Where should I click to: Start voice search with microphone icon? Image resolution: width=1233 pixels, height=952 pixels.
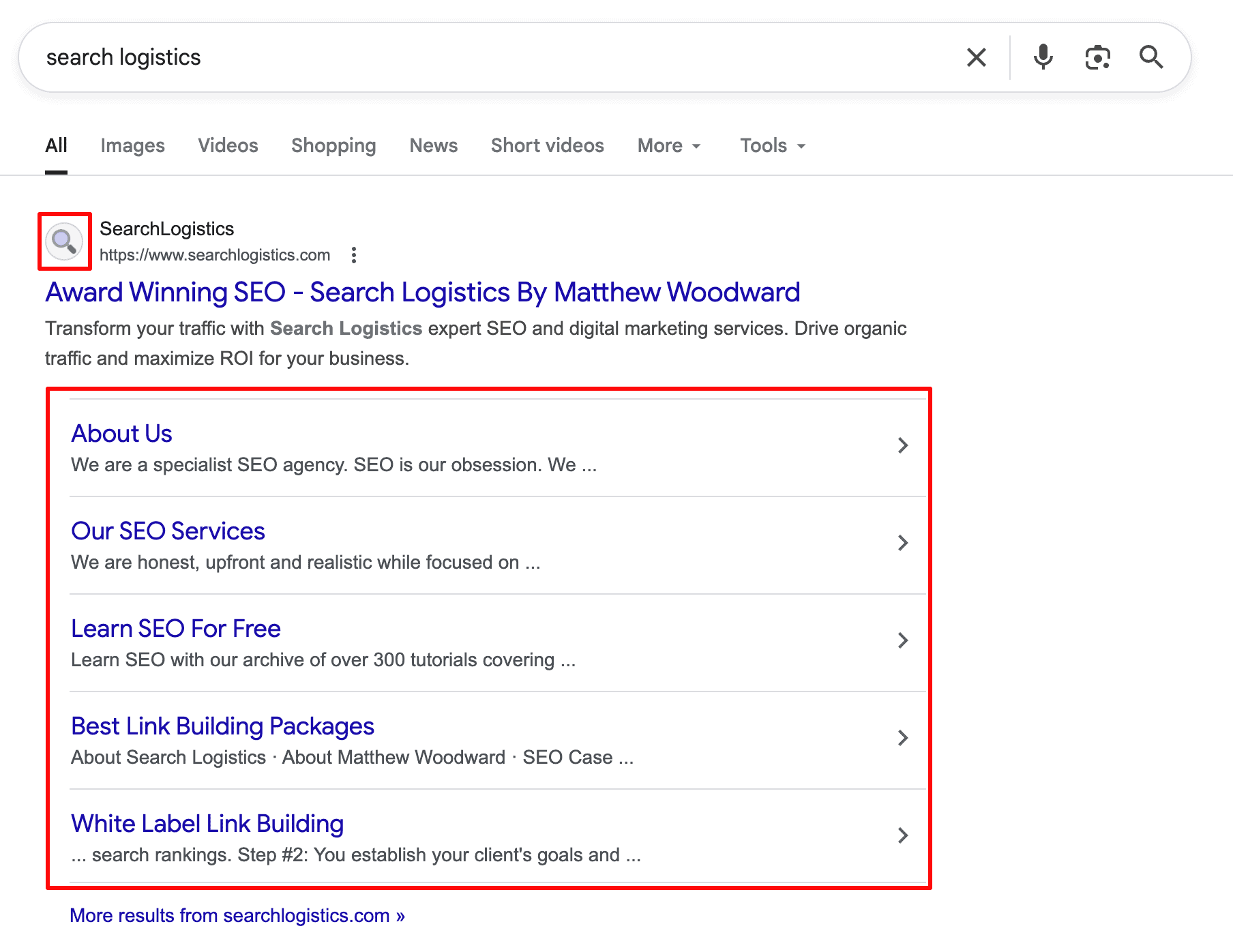pyautogui.click(x=1043, y=57)
